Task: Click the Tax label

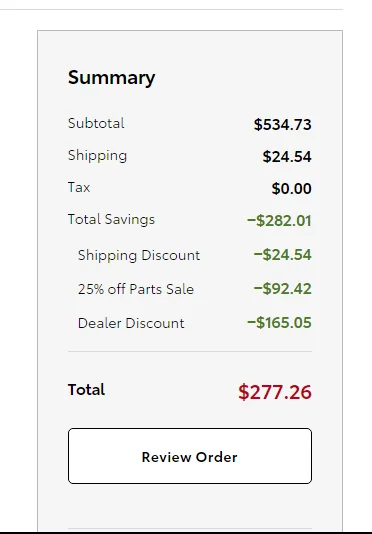Action: 79,187
